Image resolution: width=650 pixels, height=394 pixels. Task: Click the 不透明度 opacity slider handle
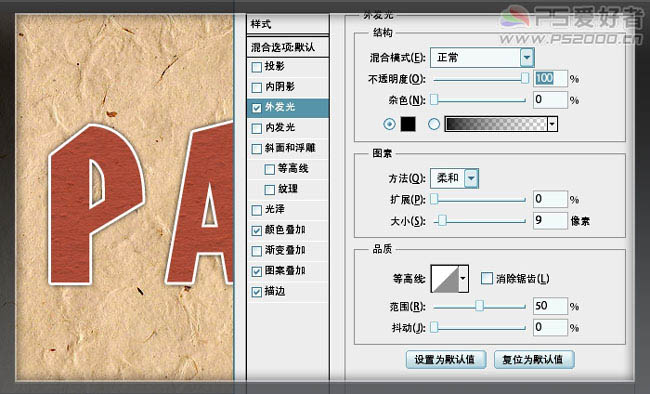(525, 78)
